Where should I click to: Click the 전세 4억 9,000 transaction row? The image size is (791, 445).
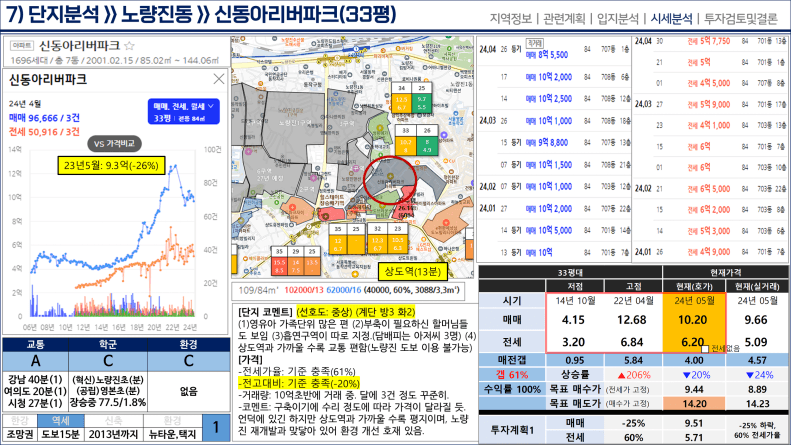710,252
